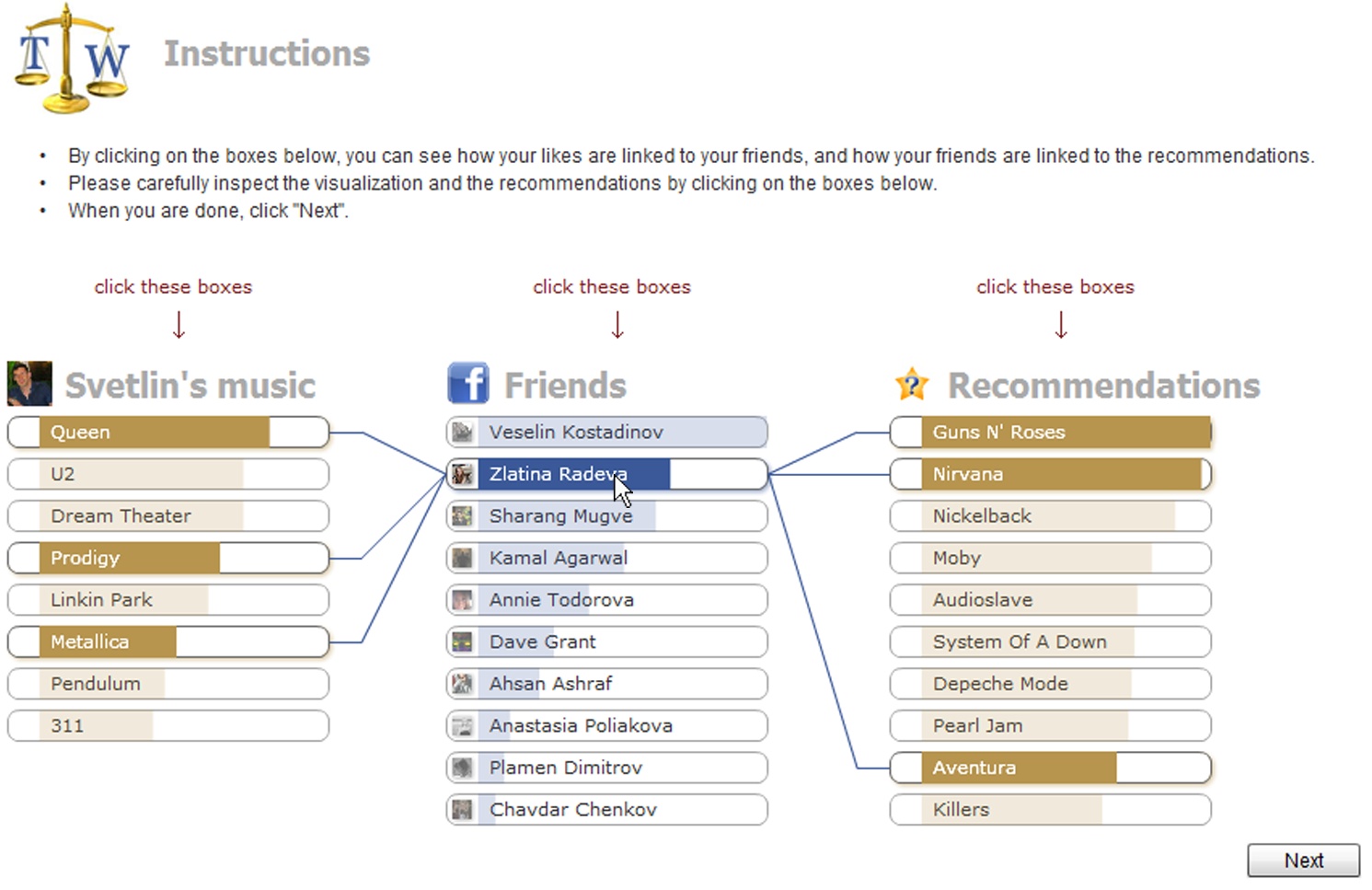Select the Nickelback recommendation box
The image size is (1372, 890).
[1050, 516]
